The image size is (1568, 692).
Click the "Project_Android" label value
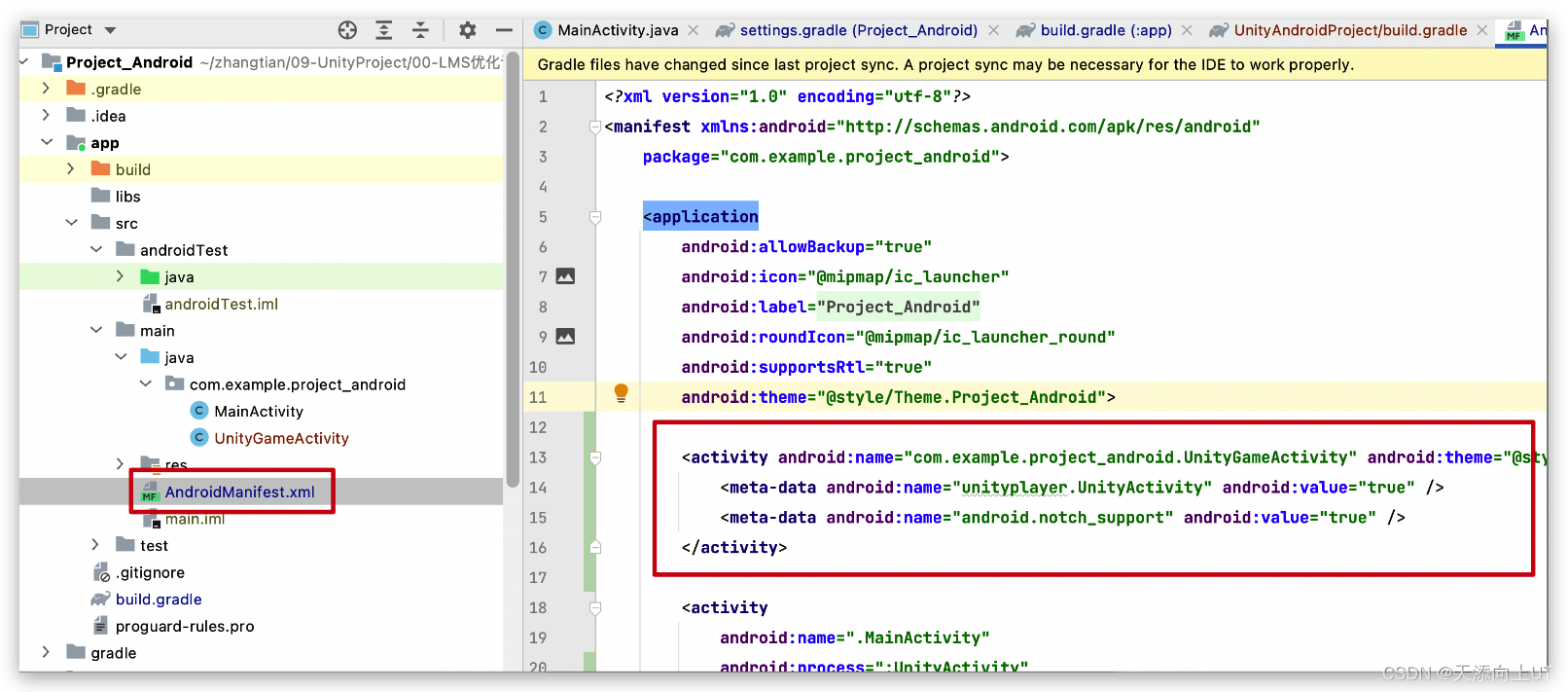point(898,307)
